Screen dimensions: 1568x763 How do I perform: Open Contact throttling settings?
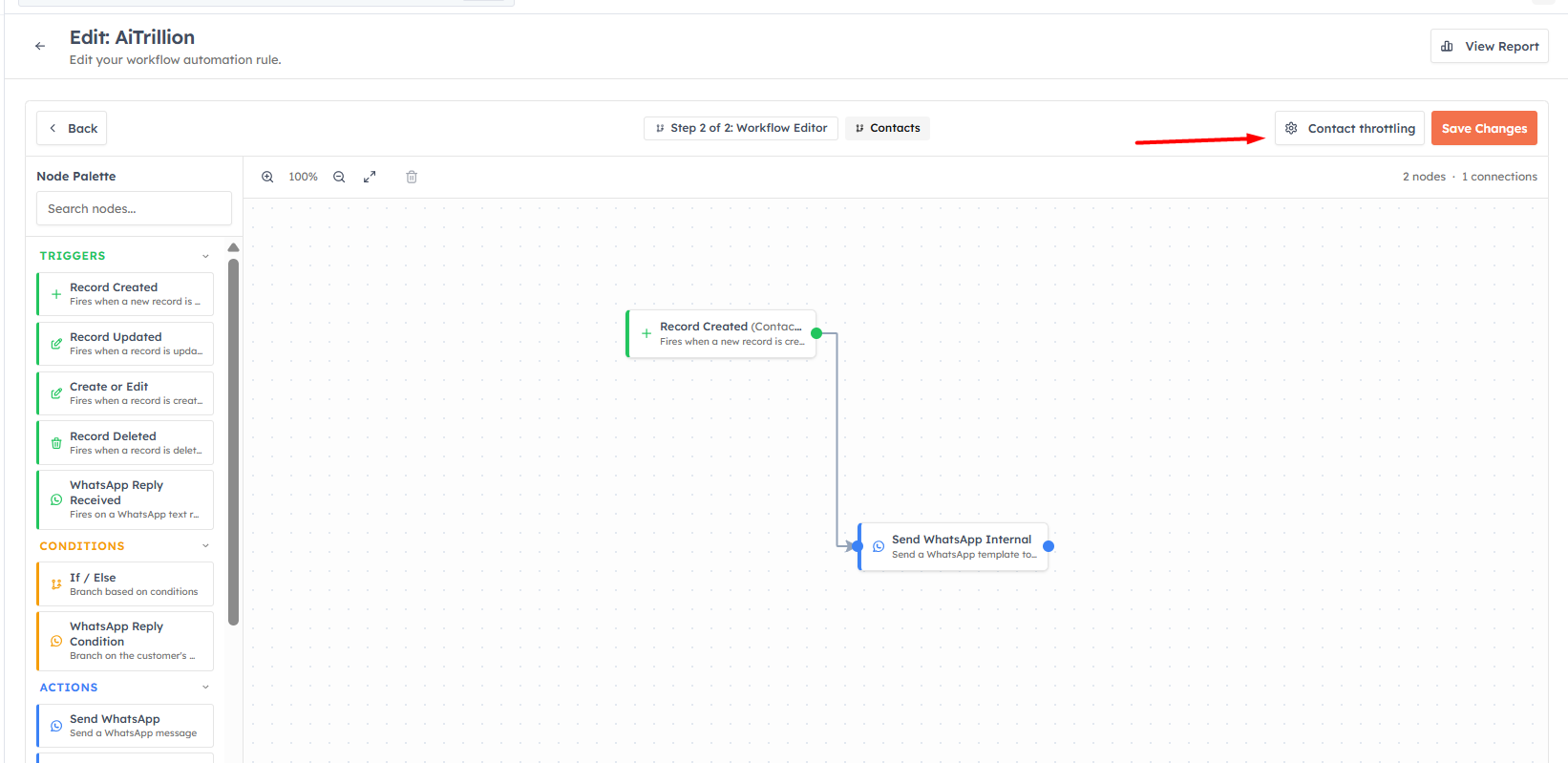click(x=1349, y=128)
